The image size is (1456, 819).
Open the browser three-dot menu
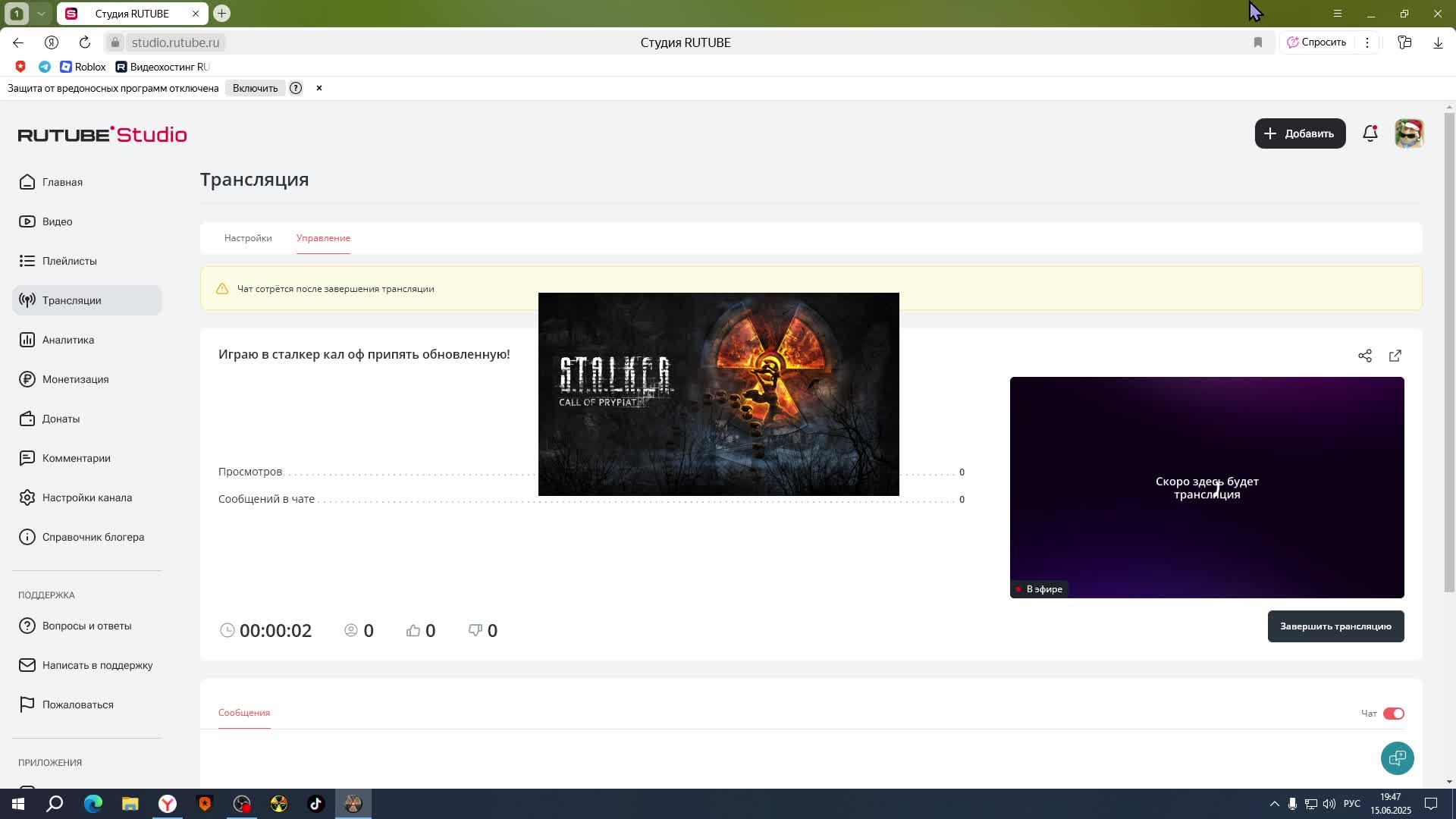tap(1367, 42)
